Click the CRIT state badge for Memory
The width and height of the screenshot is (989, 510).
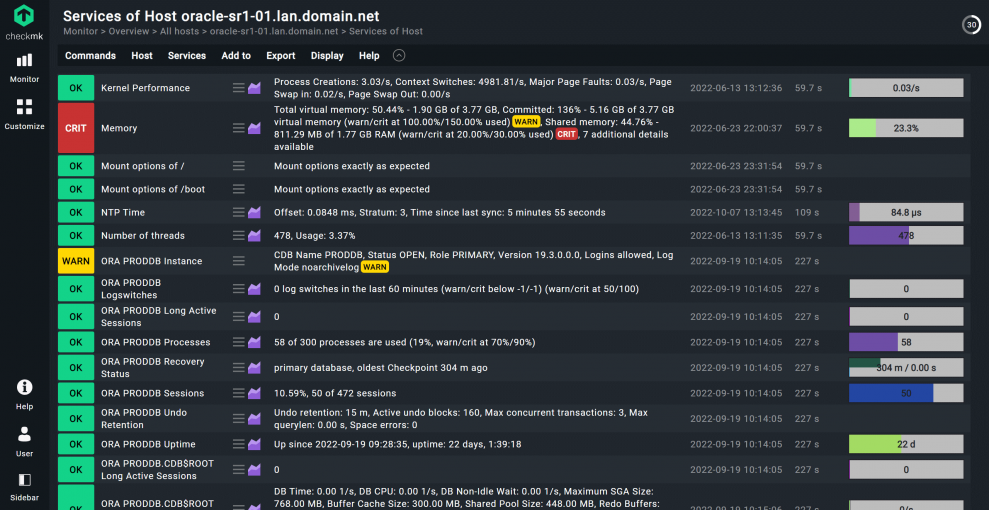(76, 128)
